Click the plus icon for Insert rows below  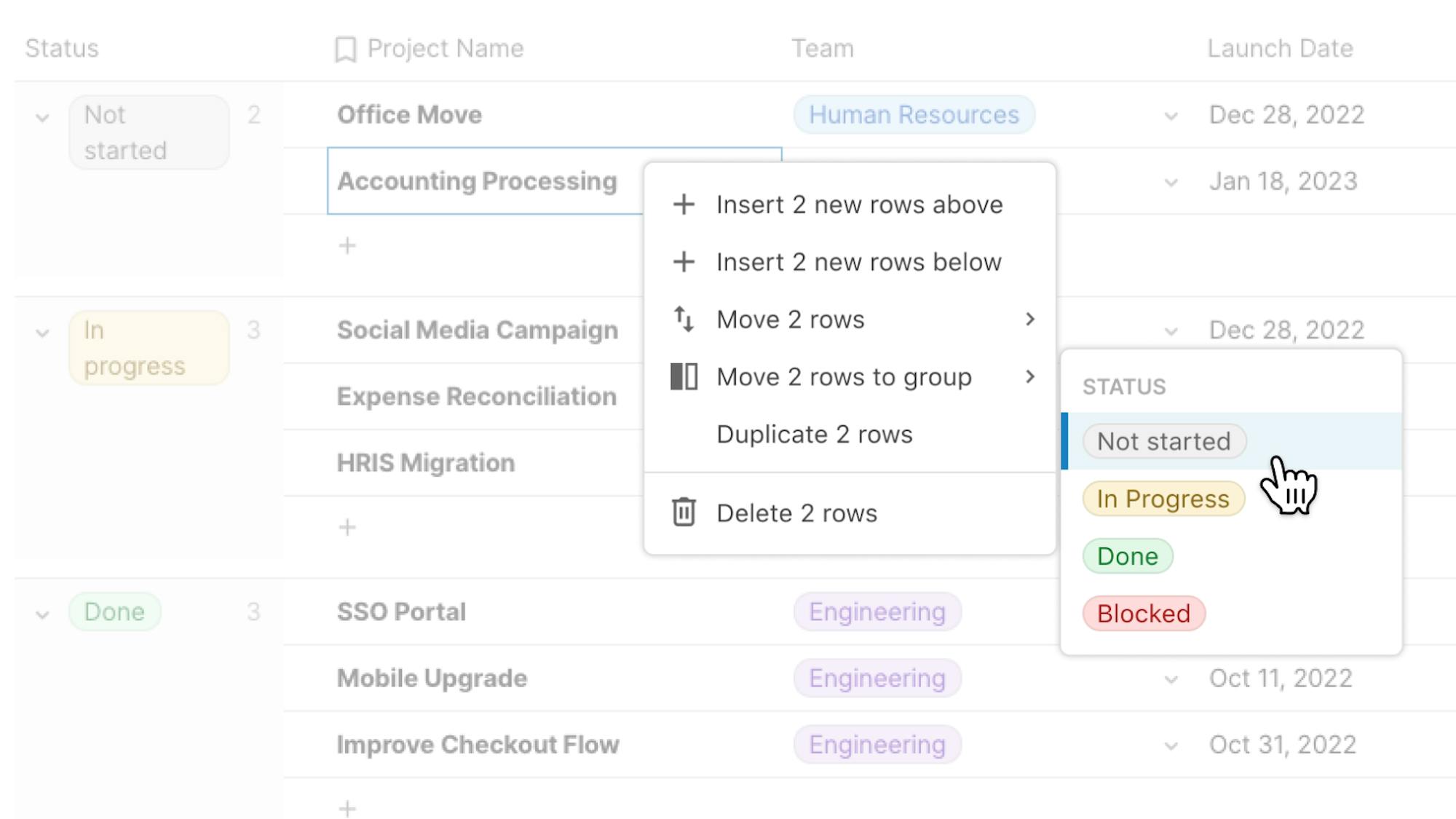tap(684, 262)
